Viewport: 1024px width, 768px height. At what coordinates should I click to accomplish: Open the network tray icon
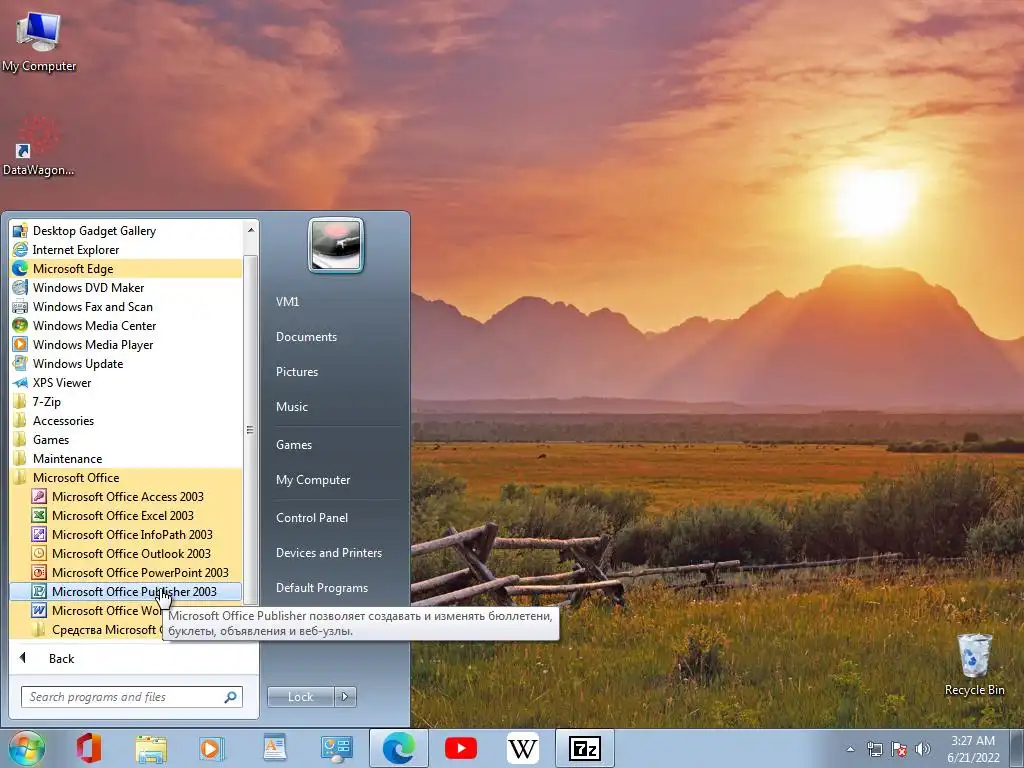coord(874,749)
